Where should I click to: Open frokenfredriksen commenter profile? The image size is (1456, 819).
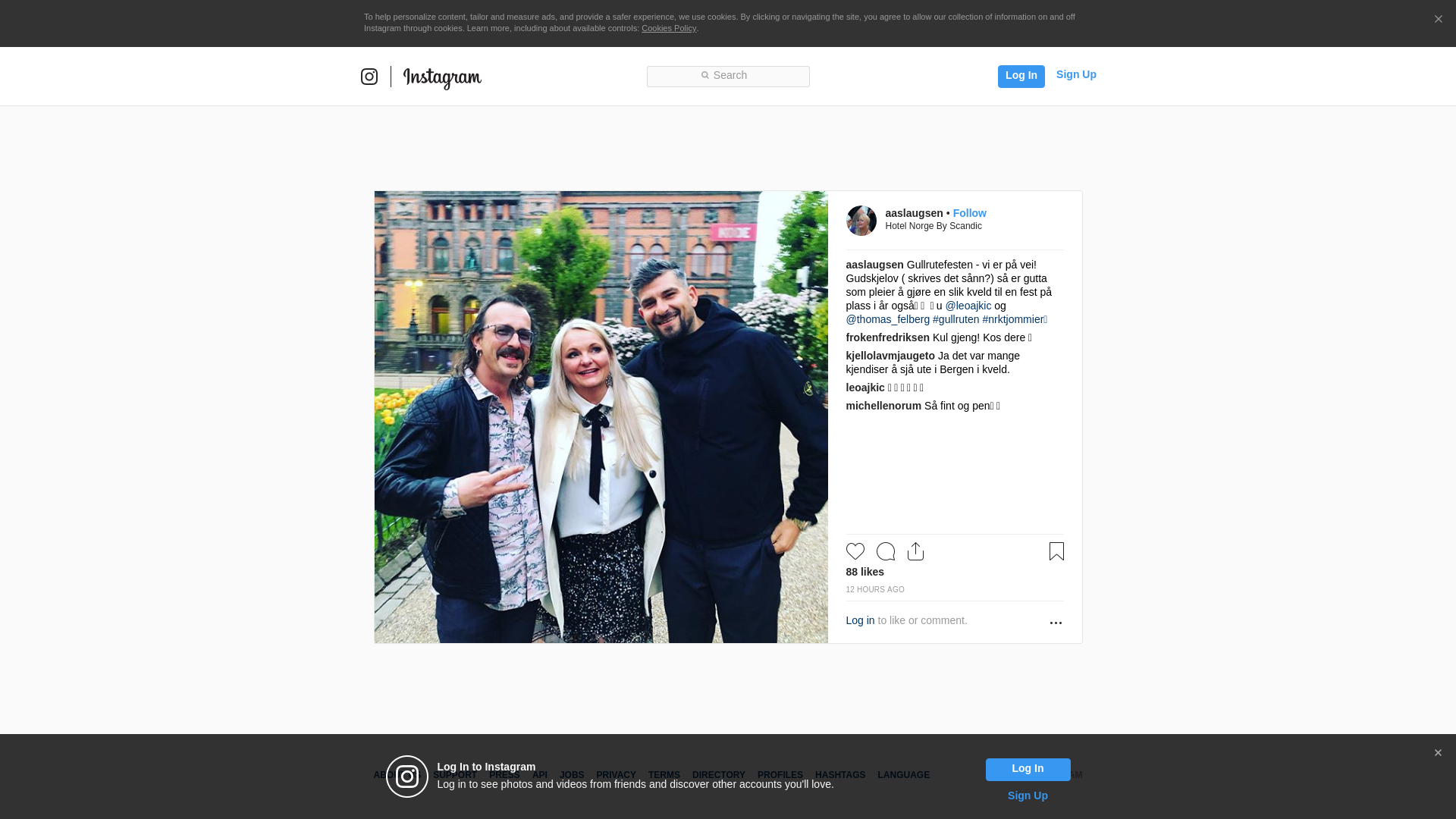click(887, 337)
